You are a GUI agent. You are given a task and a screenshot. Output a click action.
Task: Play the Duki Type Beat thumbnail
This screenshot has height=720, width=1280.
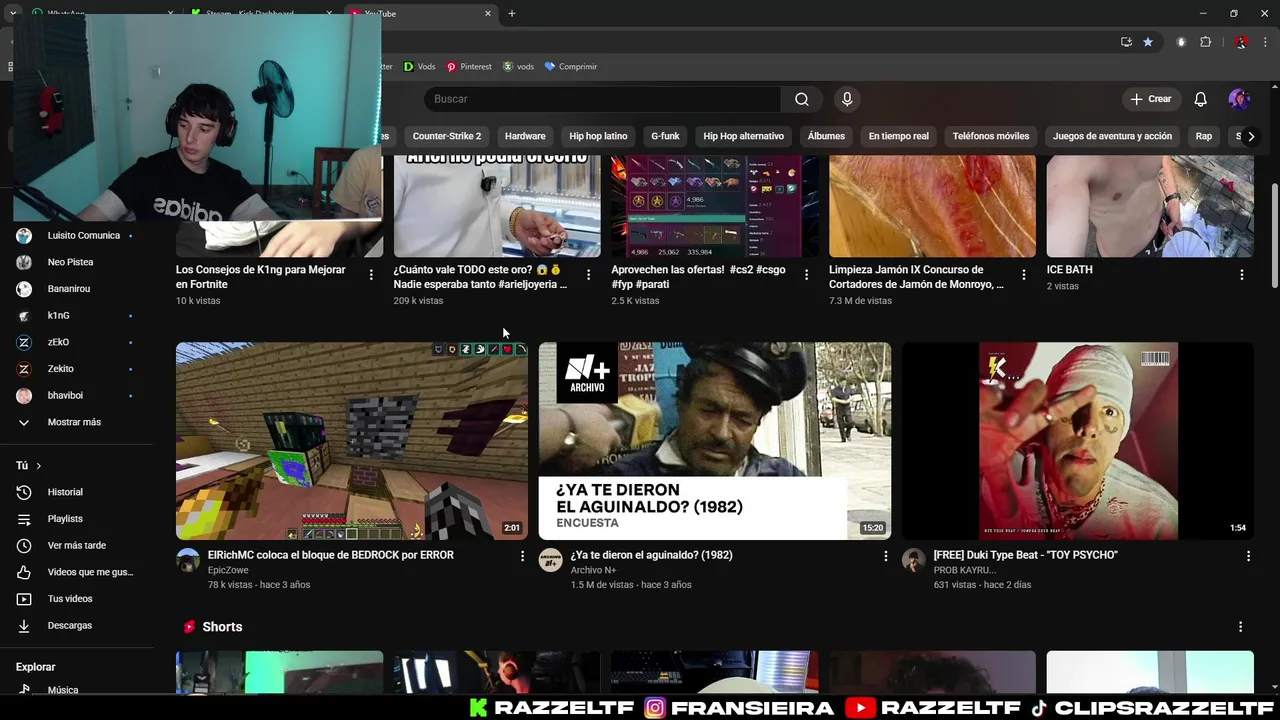[1077, 441]
